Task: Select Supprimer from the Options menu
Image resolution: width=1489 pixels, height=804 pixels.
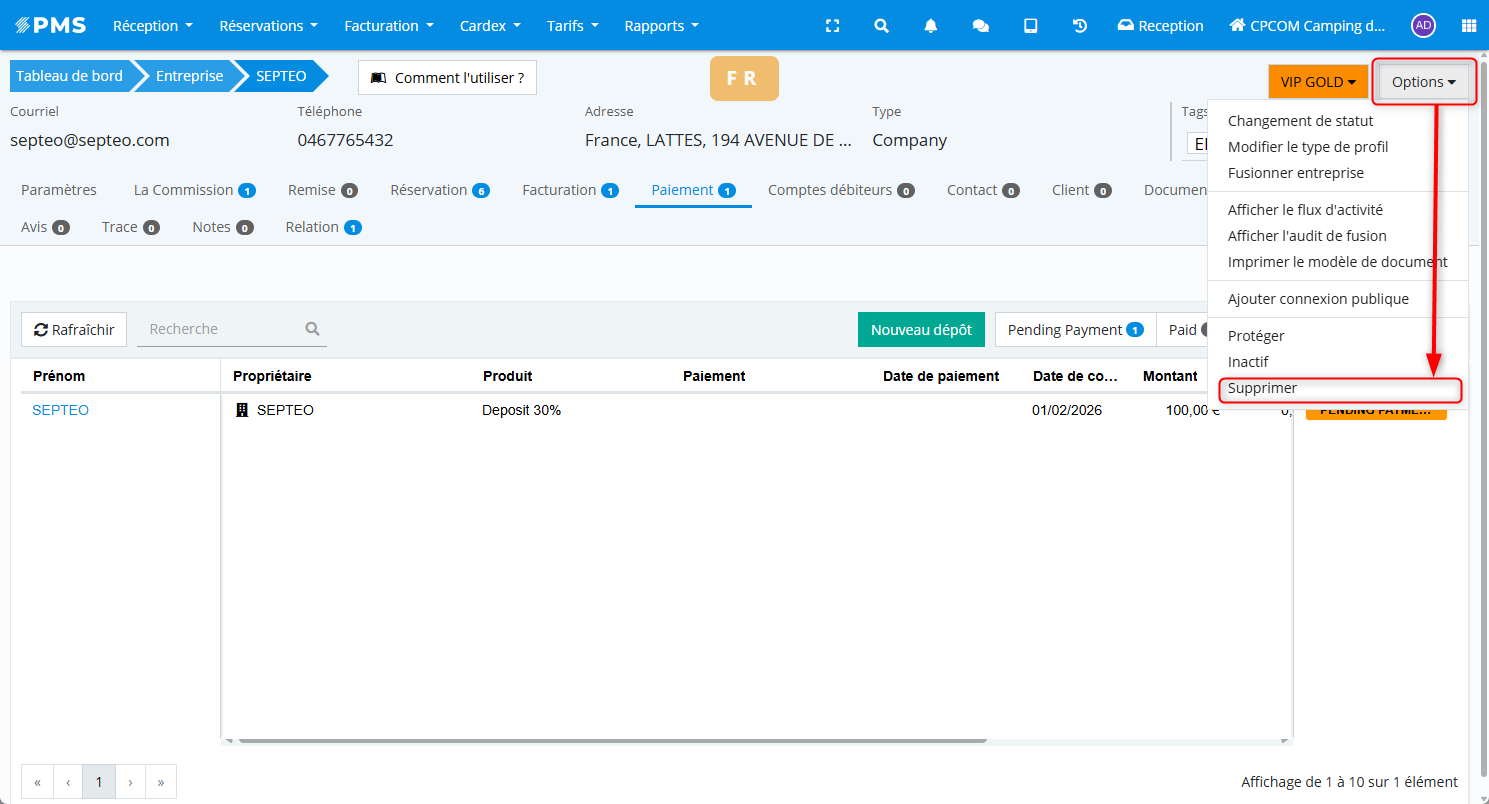Action: click(1262, 388)
